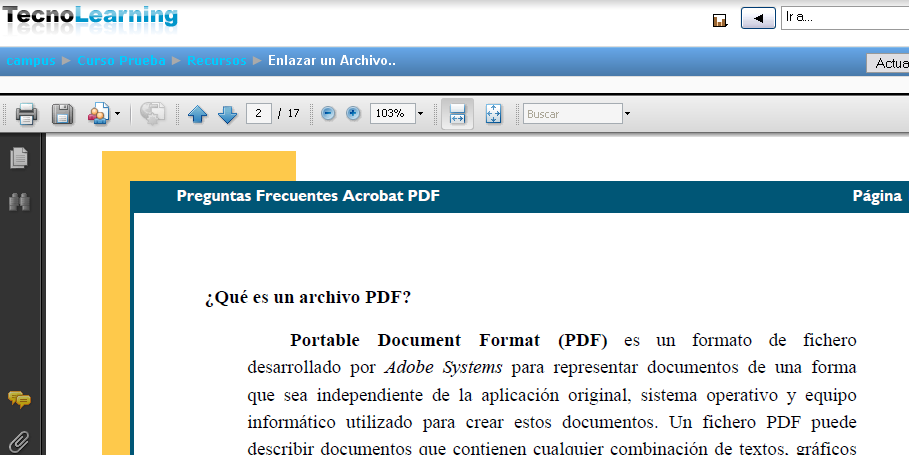
Task: Click the page number input field
Action: click(x=259, y=114)
